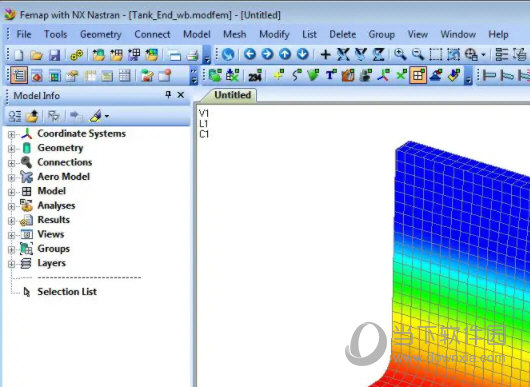
Task: Toggle coordinate system display icon
Action: [x=383, y=75]
